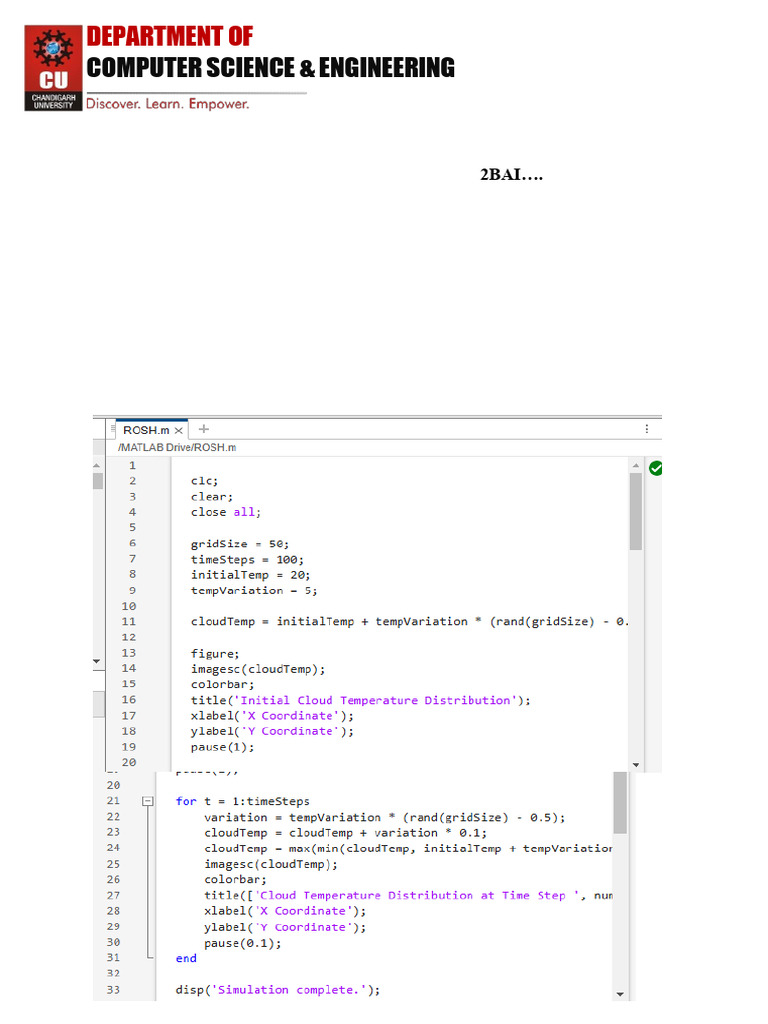Click the down arrow of the upper editor's right scrollbar
Image resolution: width=768 pixels, height=1024 pixels.
click(635, 765)
